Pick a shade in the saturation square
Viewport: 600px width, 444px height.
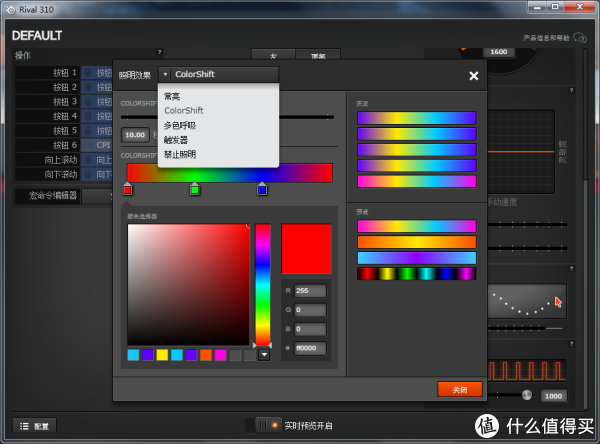(188, 284)
